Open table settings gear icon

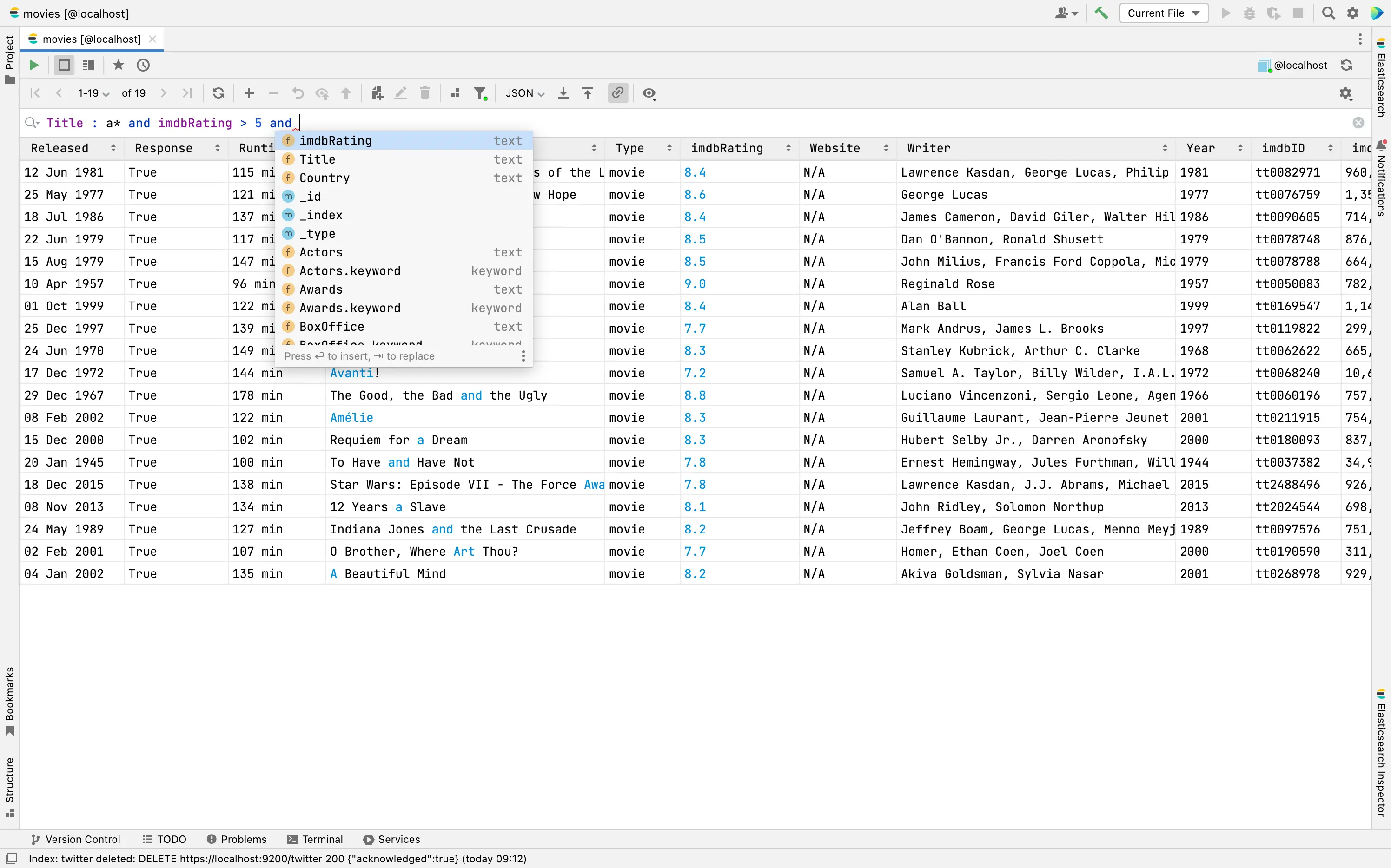pyautogui.click(x=1345, y=93)
